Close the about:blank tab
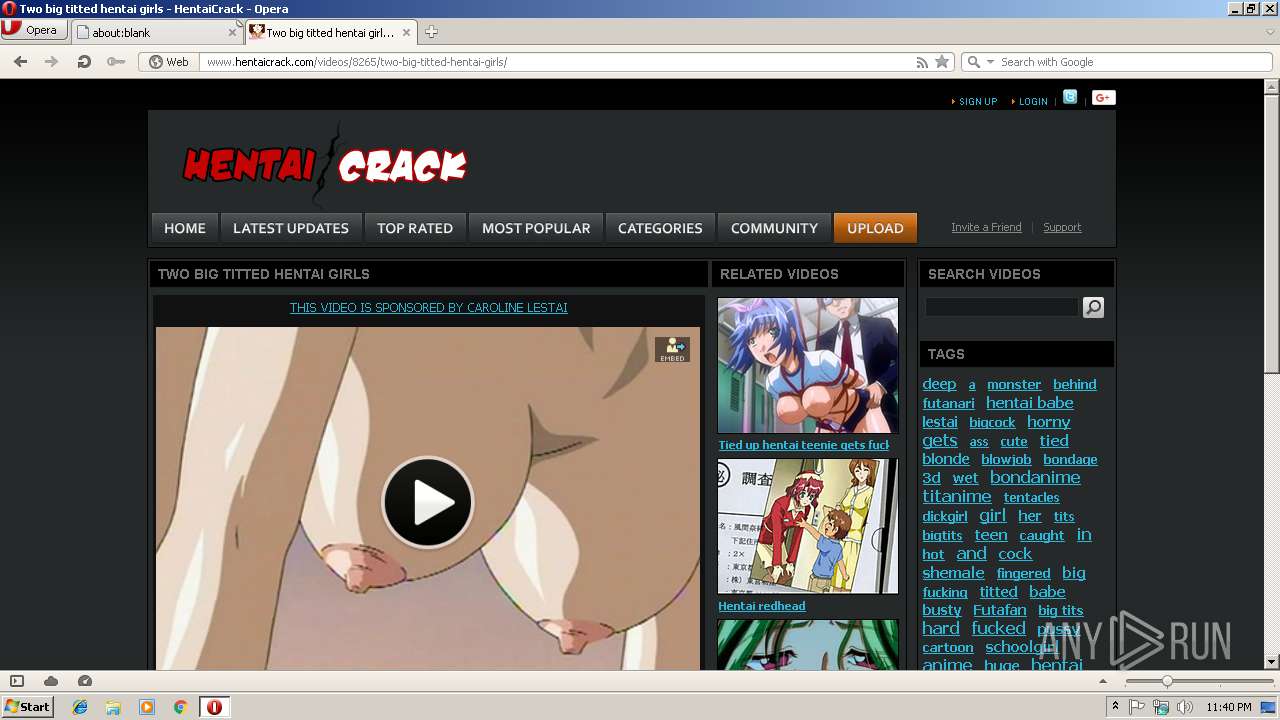 pos(232,33)
